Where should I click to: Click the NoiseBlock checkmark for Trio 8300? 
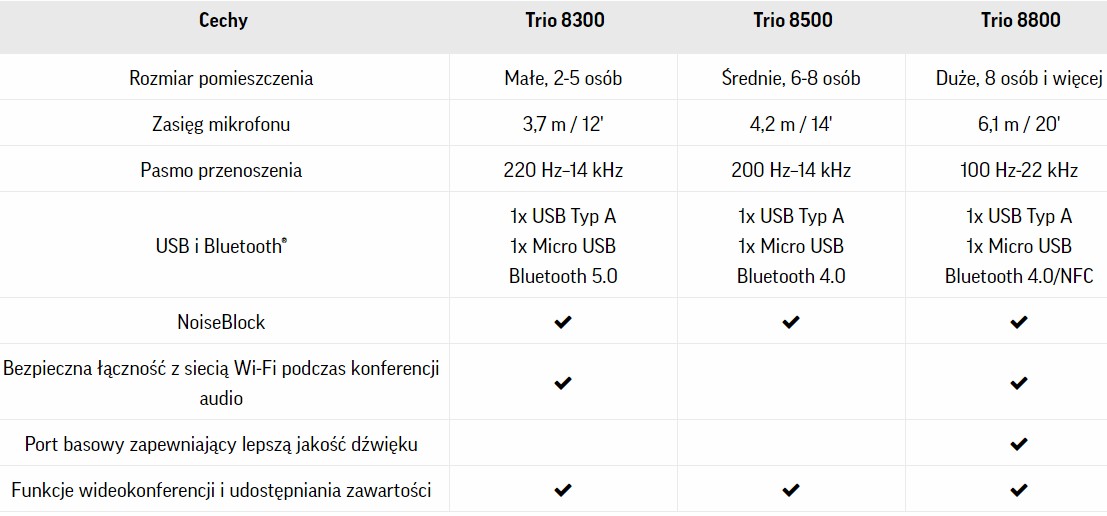pos(563,322)
